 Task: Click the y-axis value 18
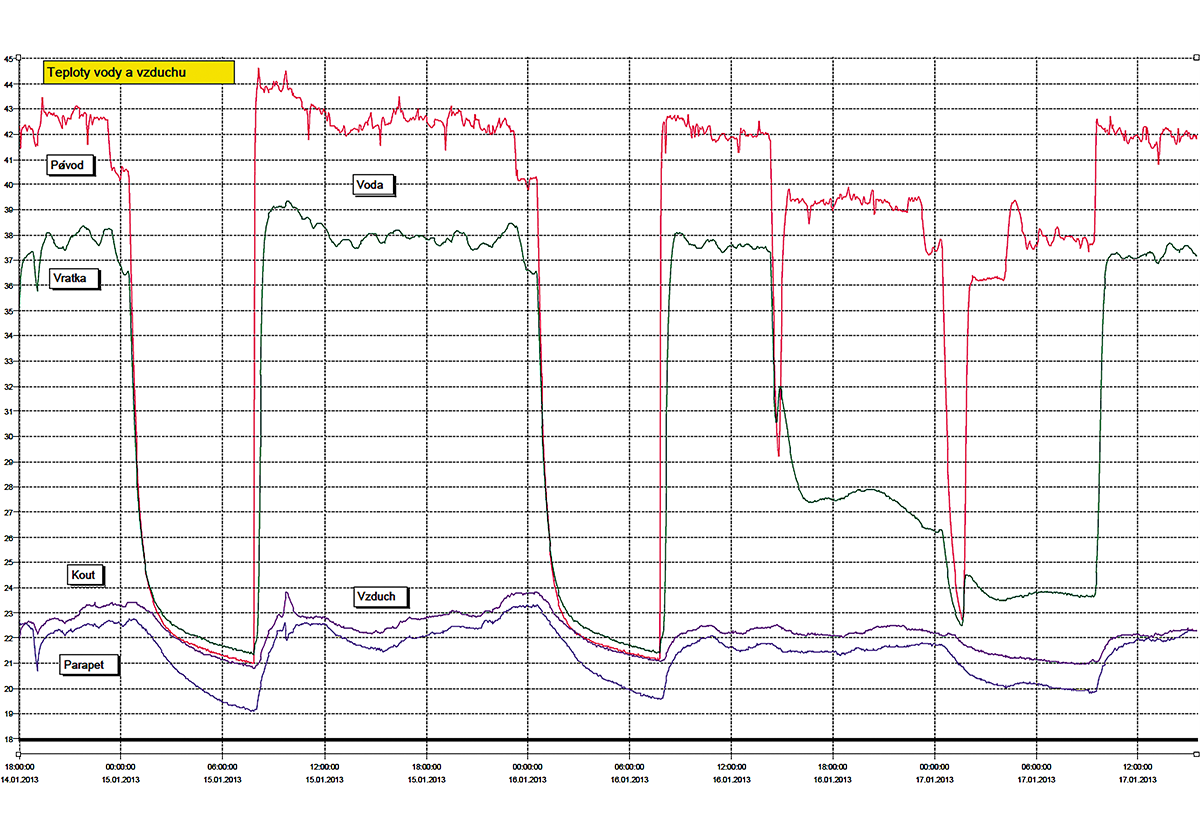tap(8, 740)
